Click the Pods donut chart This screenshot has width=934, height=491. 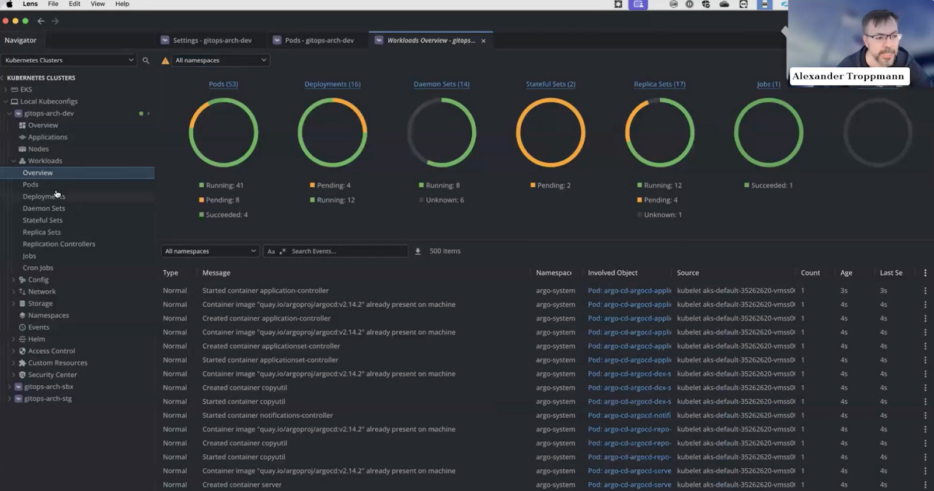(223, 132)
